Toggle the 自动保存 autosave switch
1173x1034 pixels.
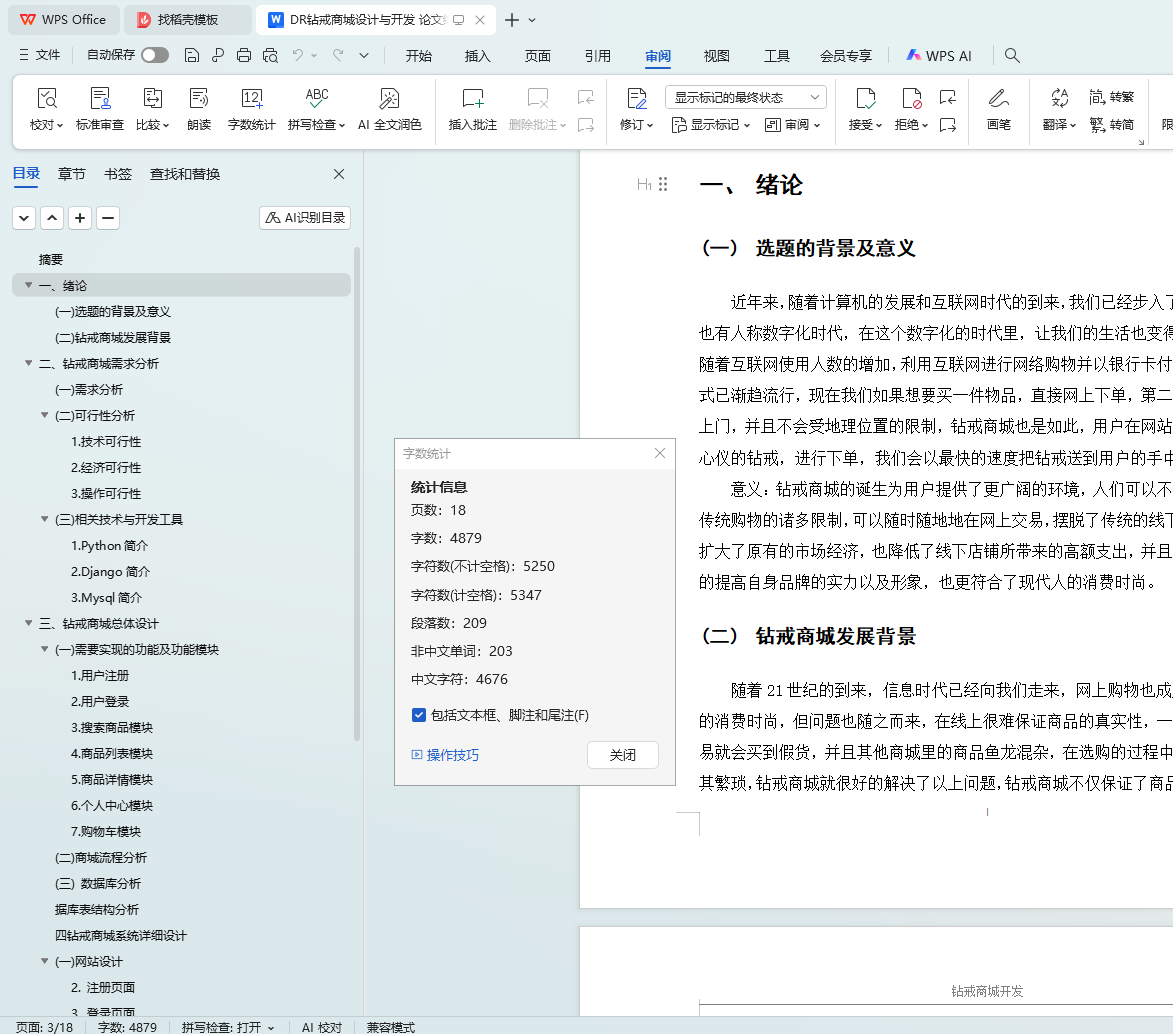click(155, 56)
